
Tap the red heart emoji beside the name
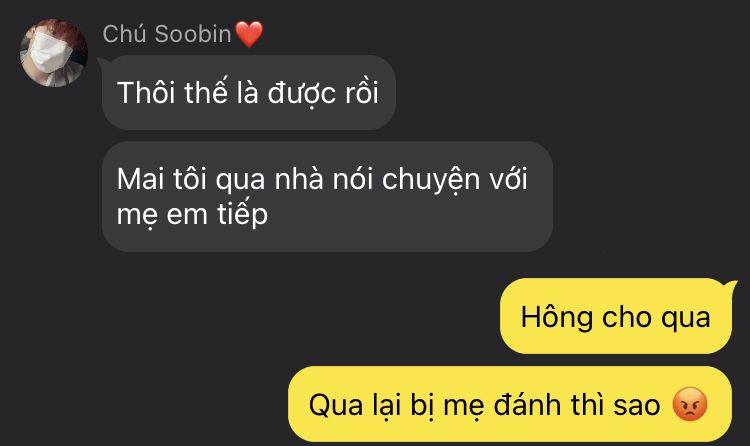coord(249,34)
